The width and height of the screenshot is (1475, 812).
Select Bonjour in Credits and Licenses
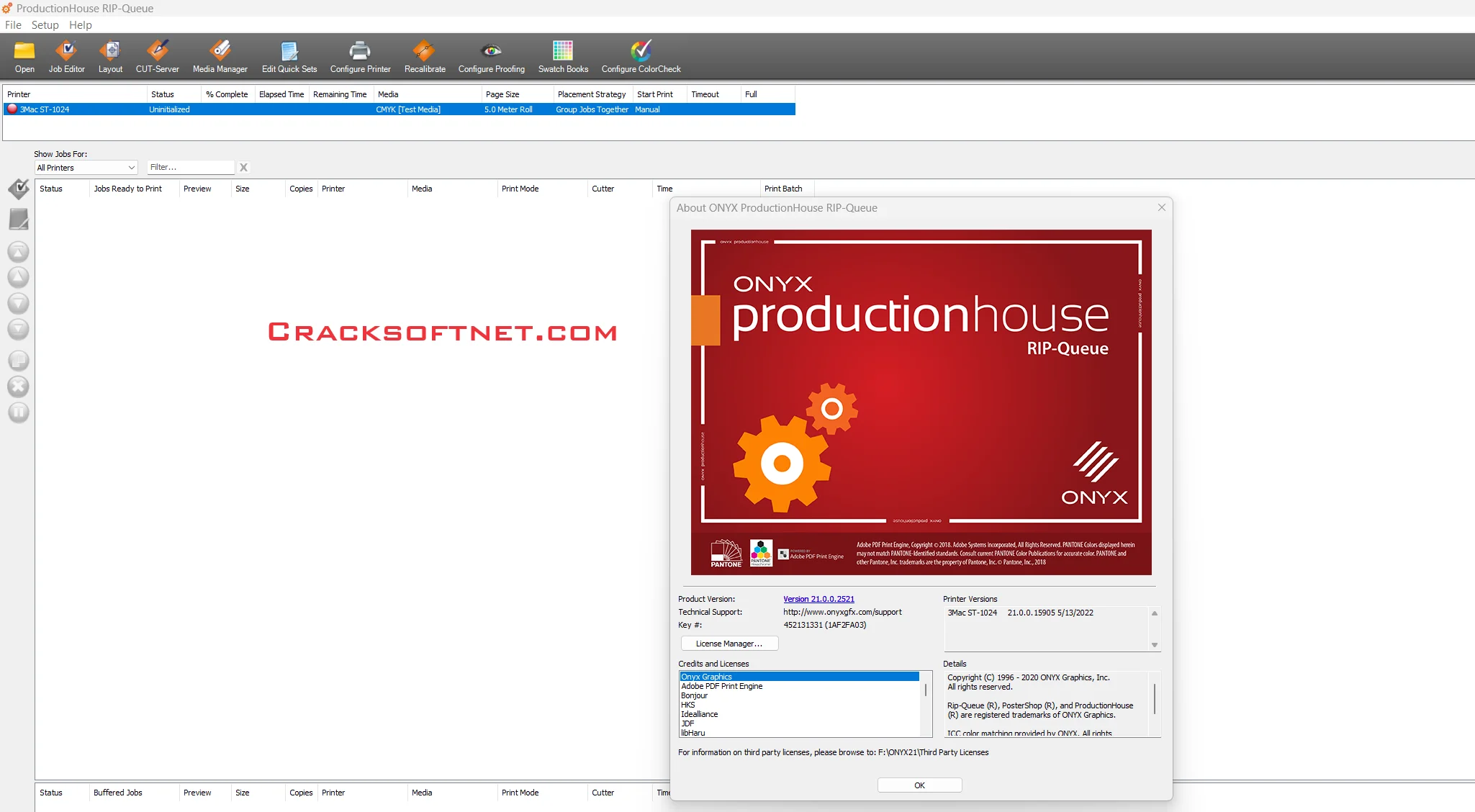point(695,695)
